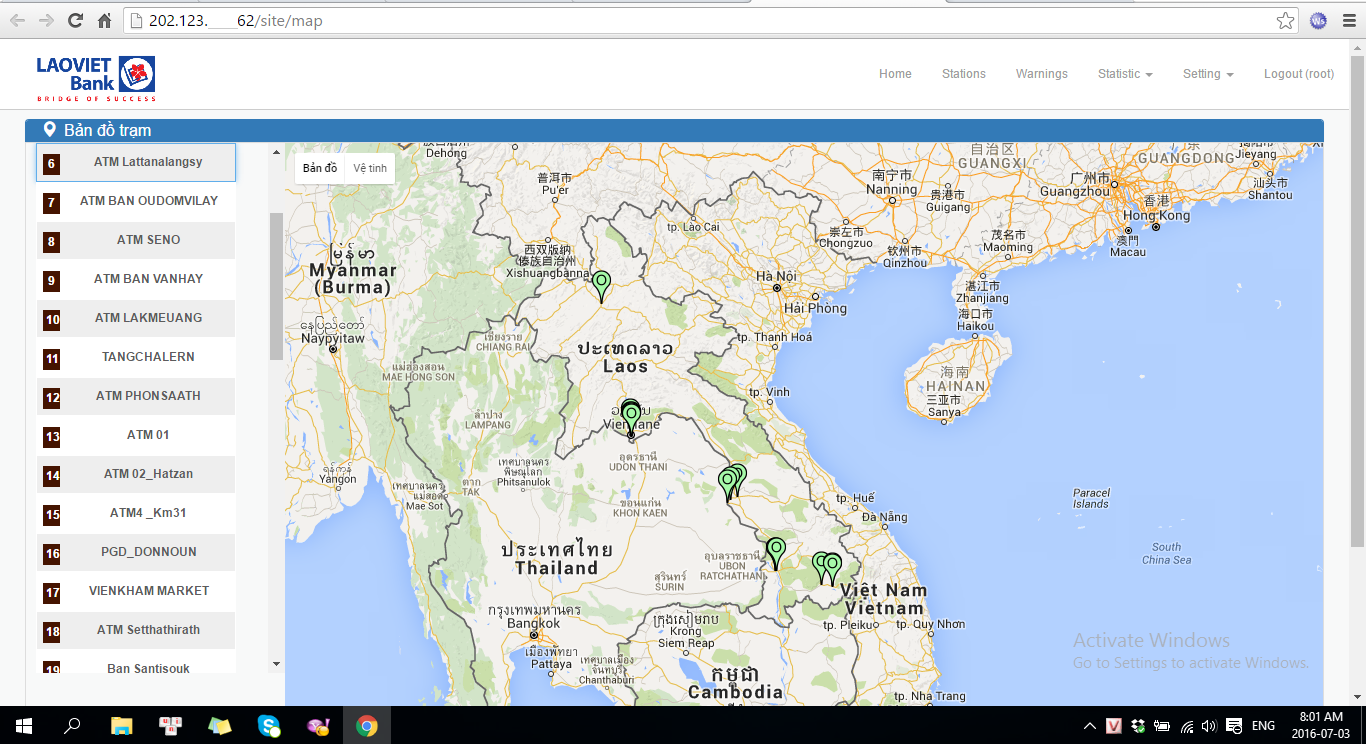The image size is (1366, 744).
Task: Go to the Home page link
Action: tap(895, 74)
